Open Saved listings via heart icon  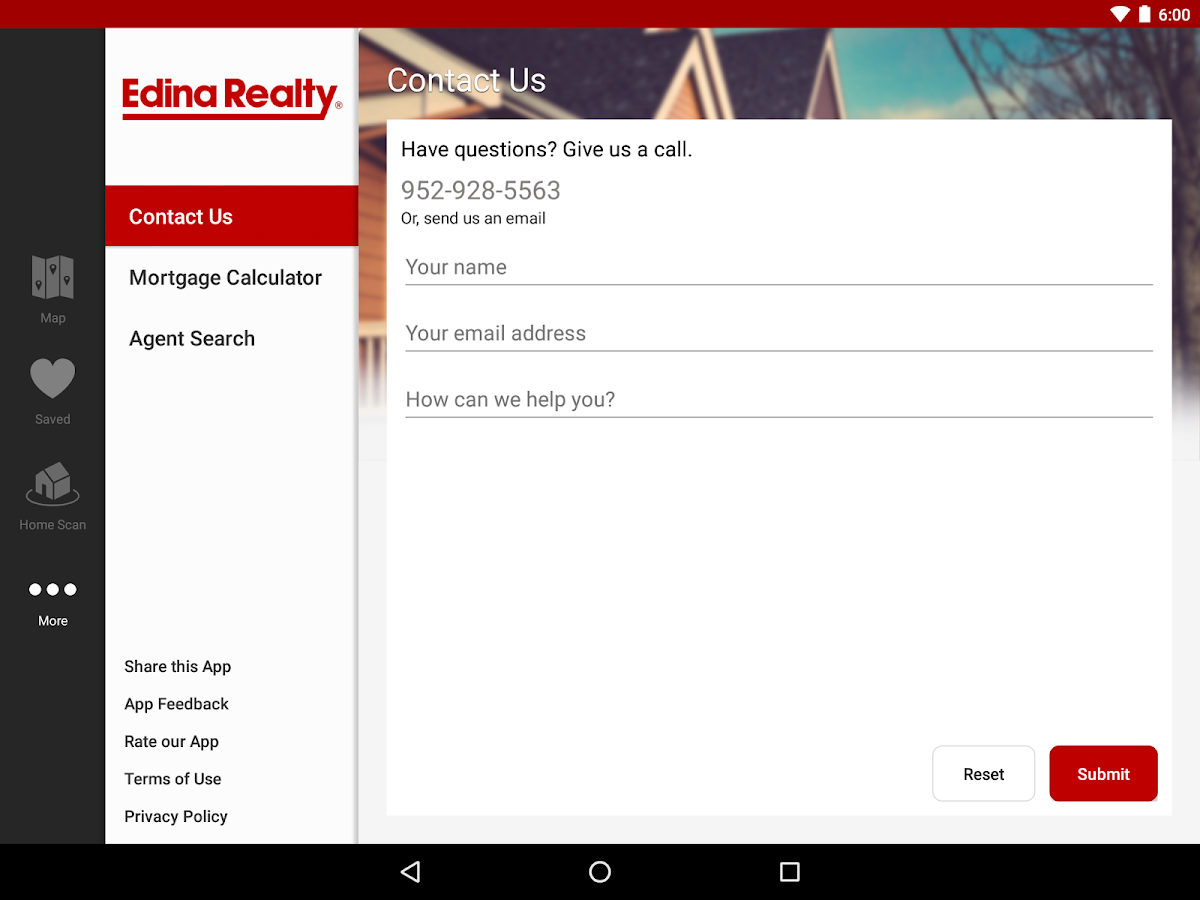click(52, 376)
